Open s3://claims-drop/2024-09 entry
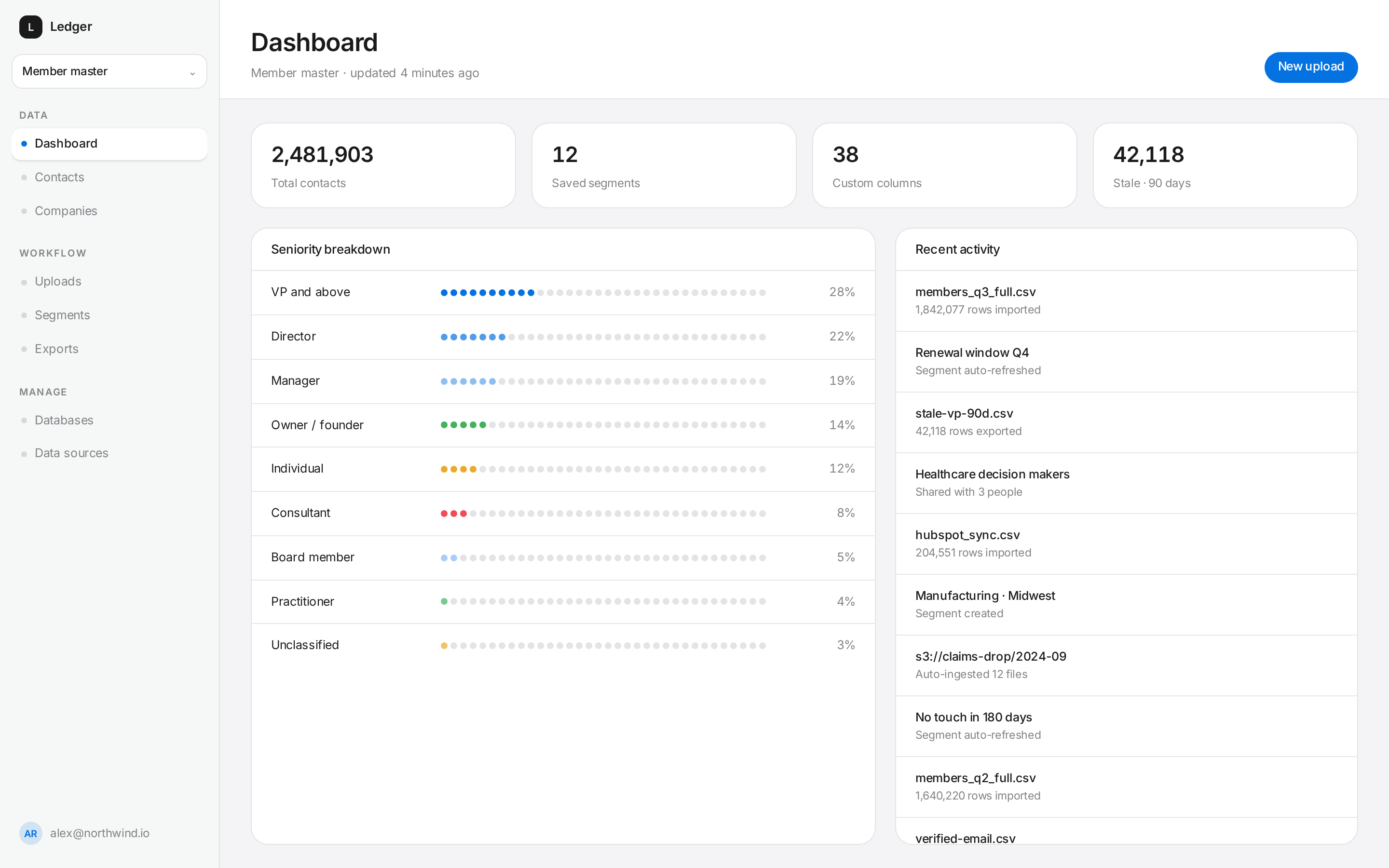This screenshot has width=1389, height=868. coord(1126,666)
